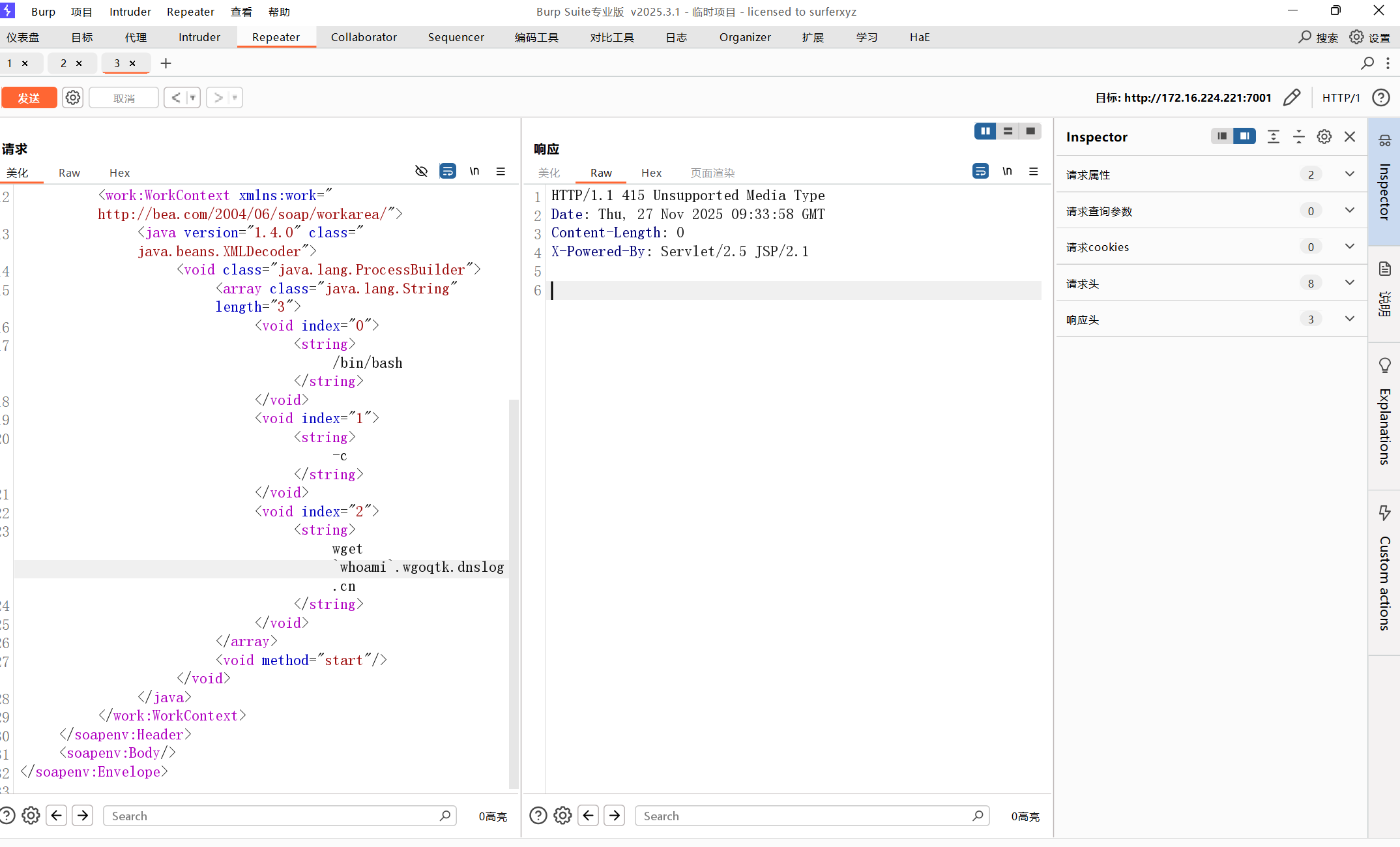The image size is (1400, 847).
Task: Click the orange 发送 send button
Action: (x=29, y=98)
